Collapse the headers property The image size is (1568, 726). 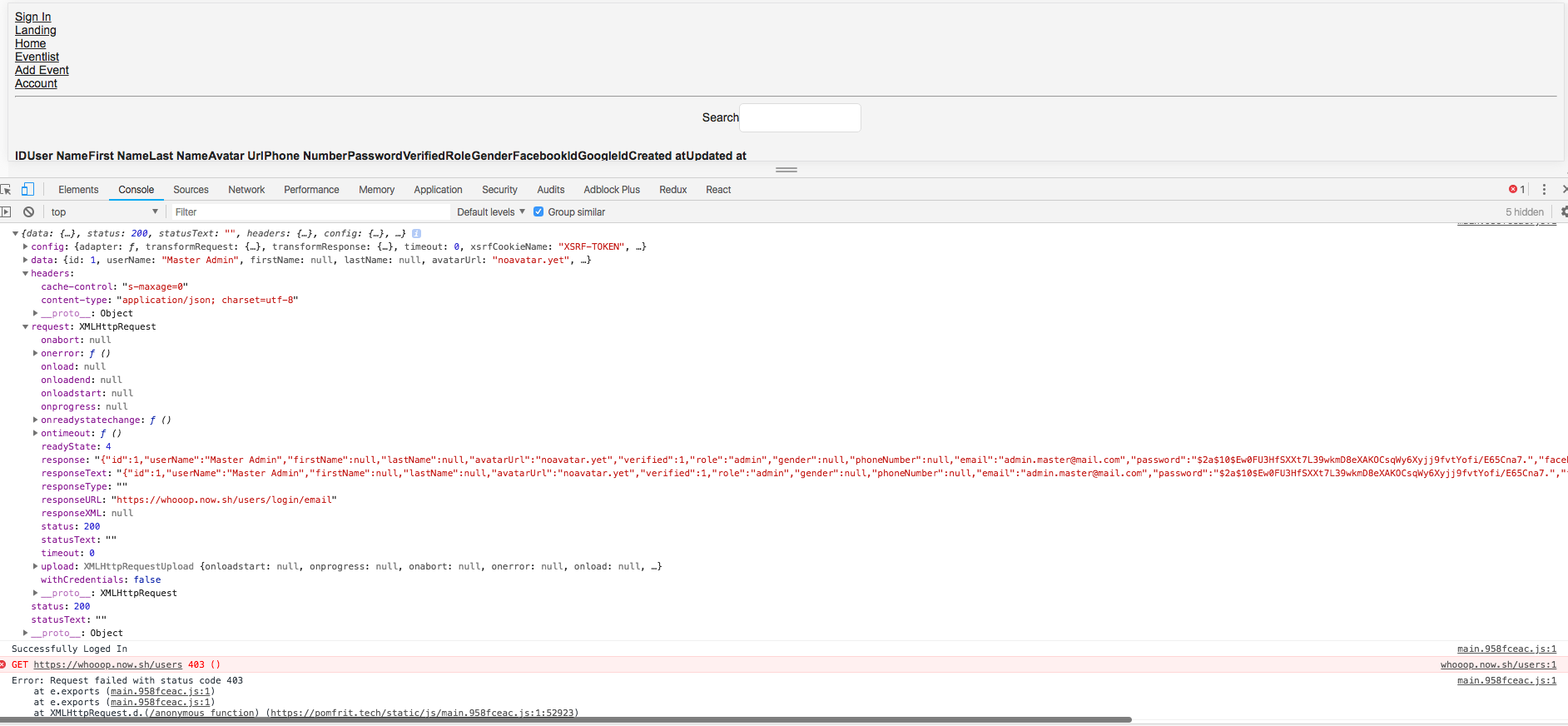pyautogui.click(x=26, y=274)
